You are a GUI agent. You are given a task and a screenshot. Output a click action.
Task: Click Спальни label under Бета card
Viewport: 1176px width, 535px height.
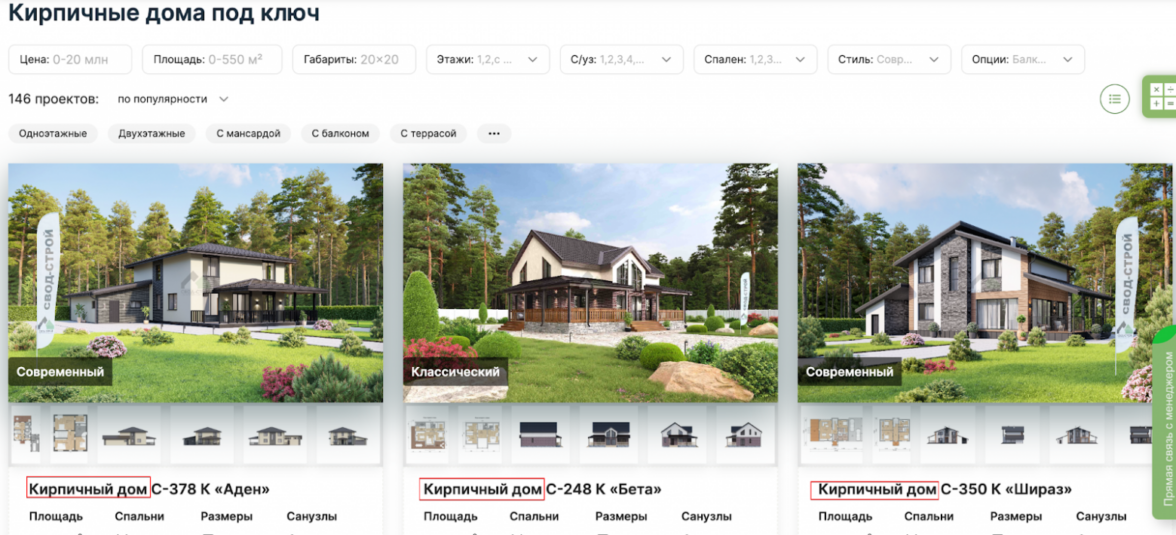[534, 516]
